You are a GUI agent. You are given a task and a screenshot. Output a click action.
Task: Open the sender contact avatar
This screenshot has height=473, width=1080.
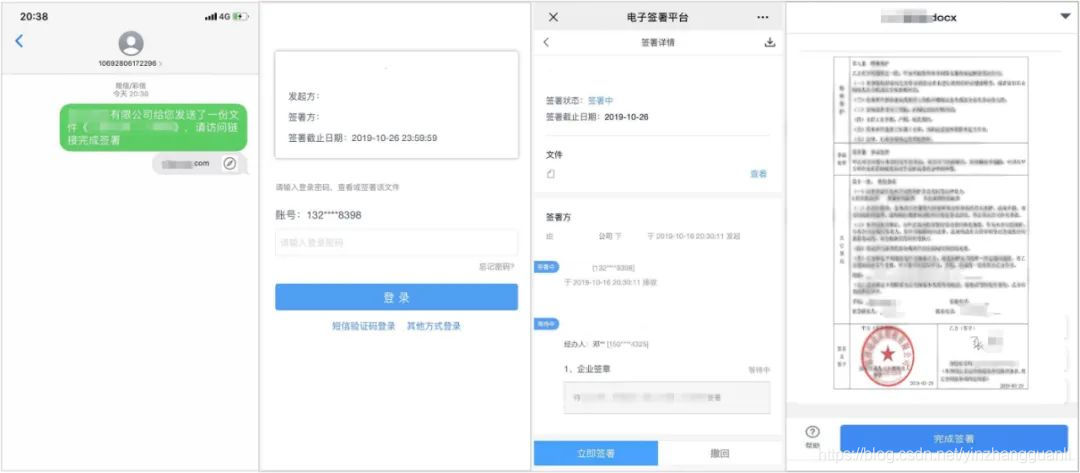tap(131, 43)
